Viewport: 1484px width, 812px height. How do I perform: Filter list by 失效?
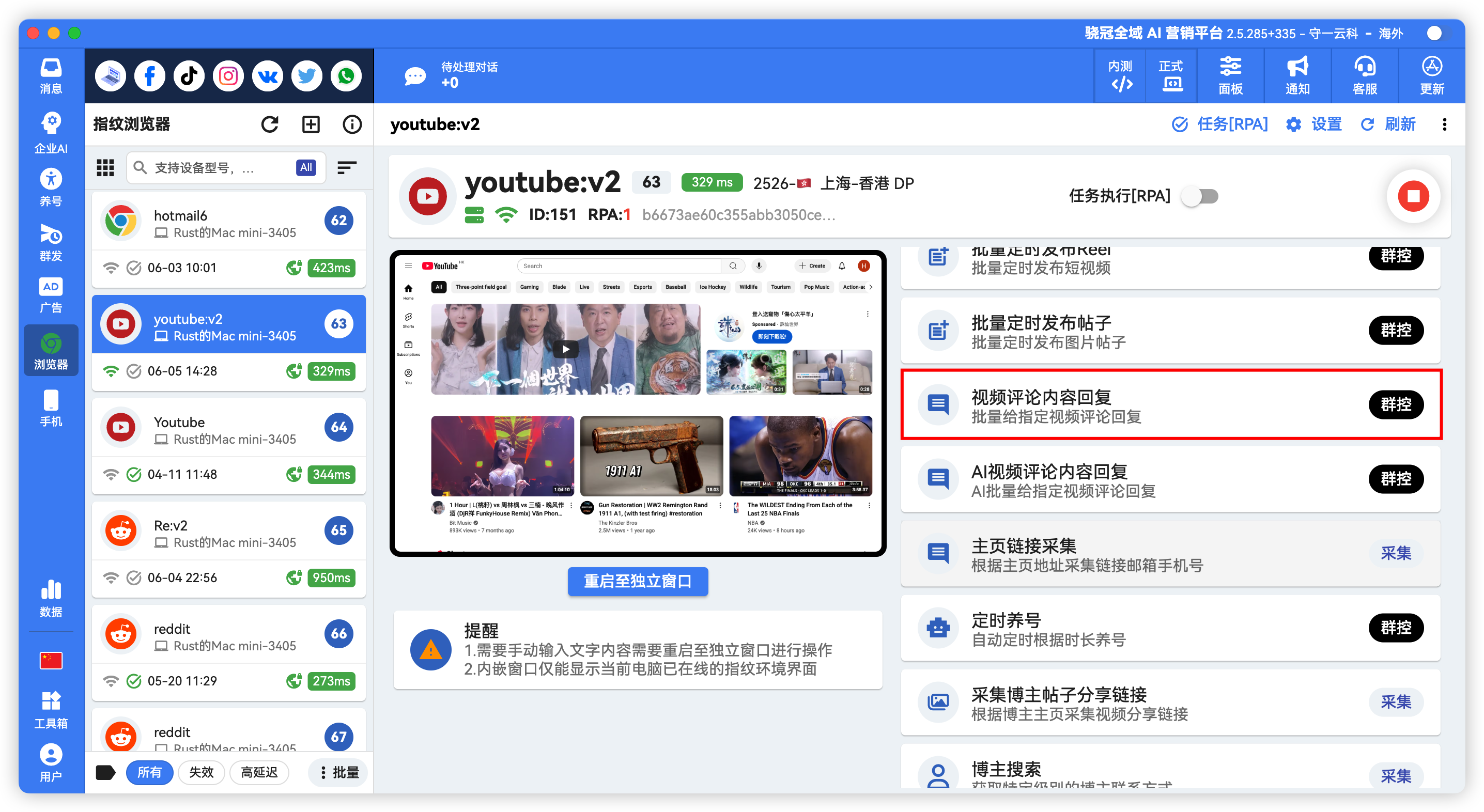coord(201,772)
